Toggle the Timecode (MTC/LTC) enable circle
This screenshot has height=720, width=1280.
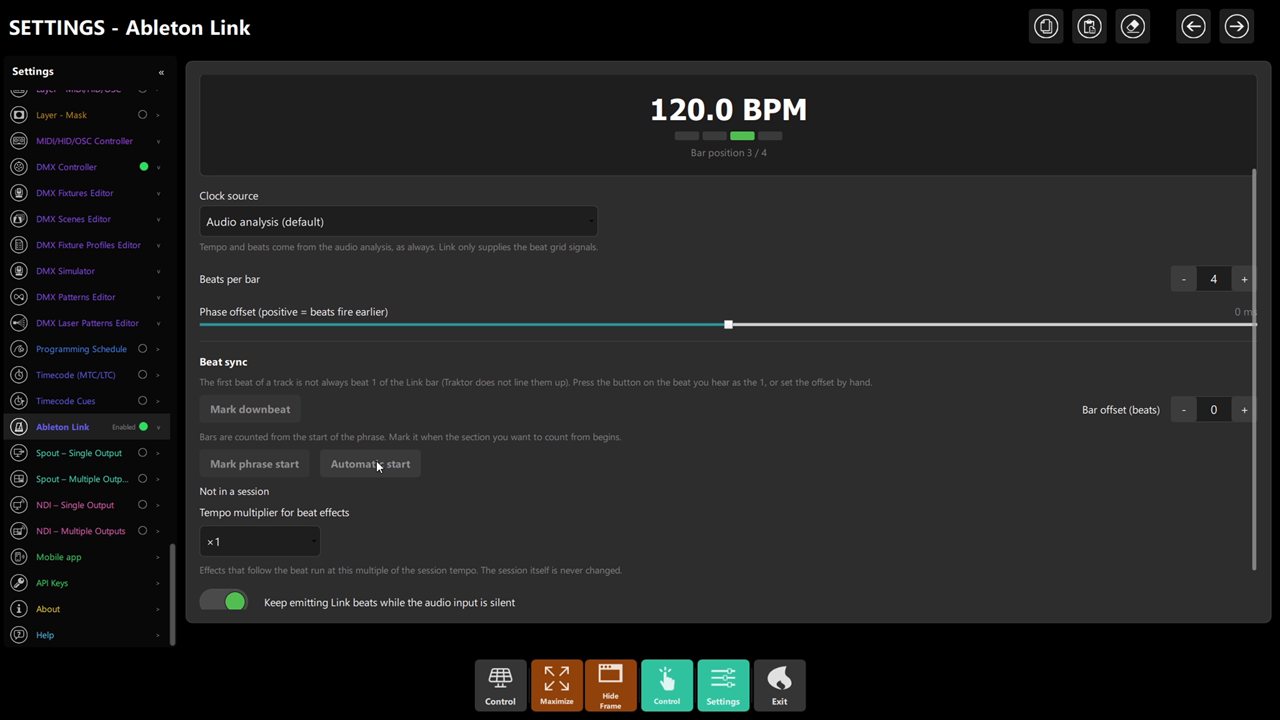click(143, 375)
